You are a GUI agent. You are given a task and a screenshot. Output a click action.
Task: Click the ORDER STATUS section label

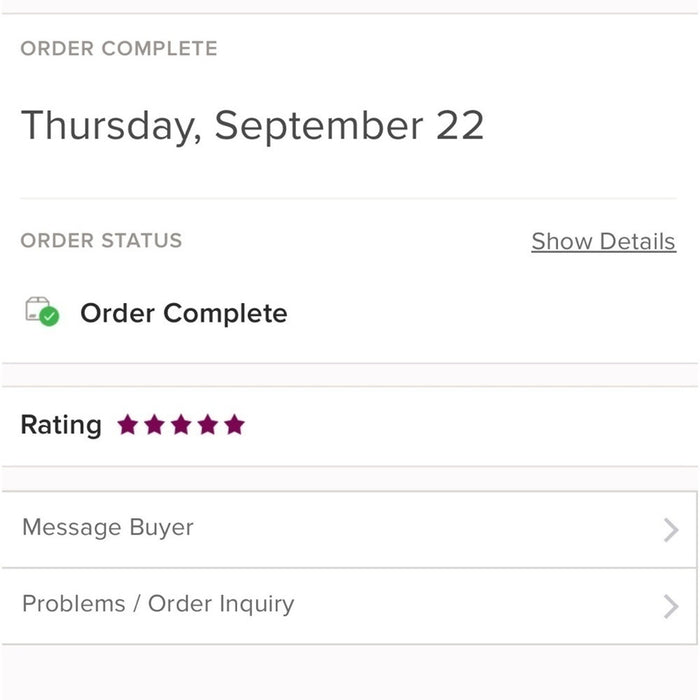pos(101,241)
